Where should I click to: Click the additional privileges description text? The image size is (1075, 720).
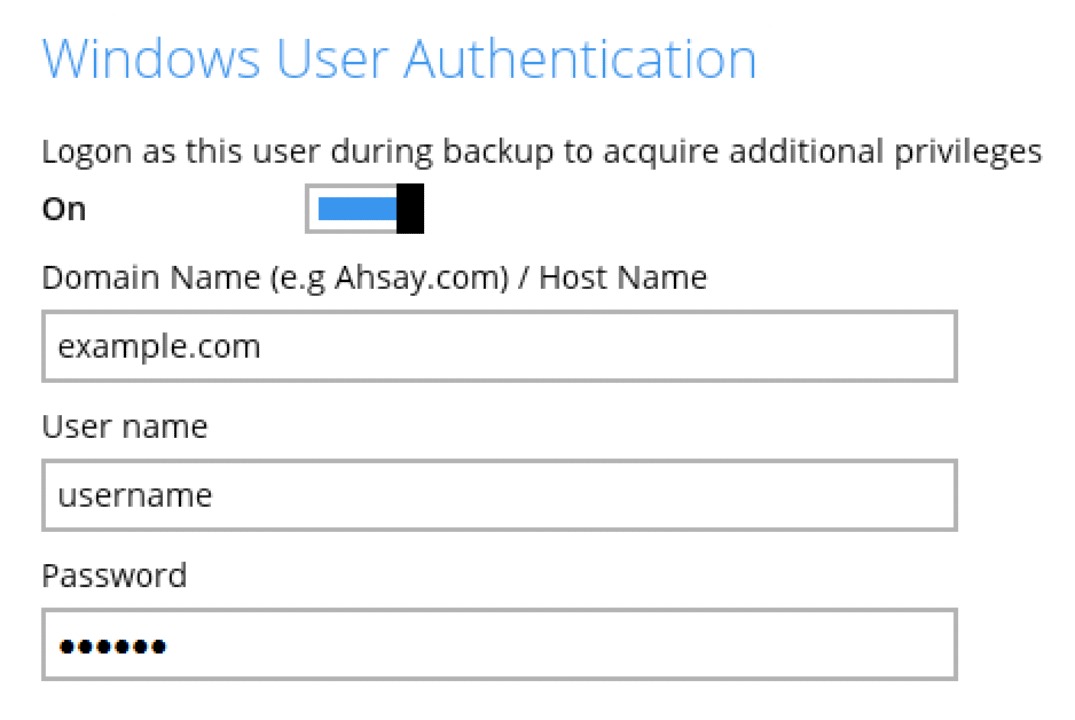pos(541,151)
